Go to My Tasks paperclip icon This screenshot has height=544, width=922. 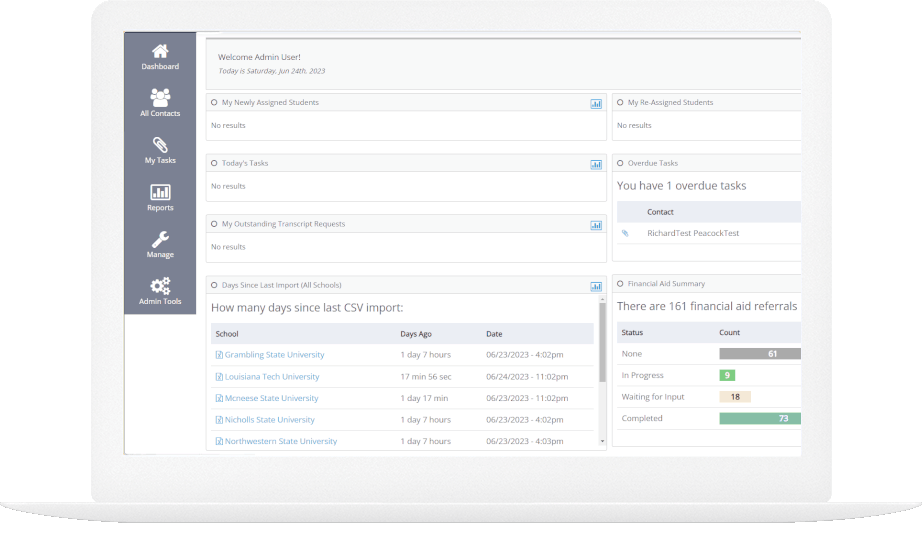click(x=160, y=146)
